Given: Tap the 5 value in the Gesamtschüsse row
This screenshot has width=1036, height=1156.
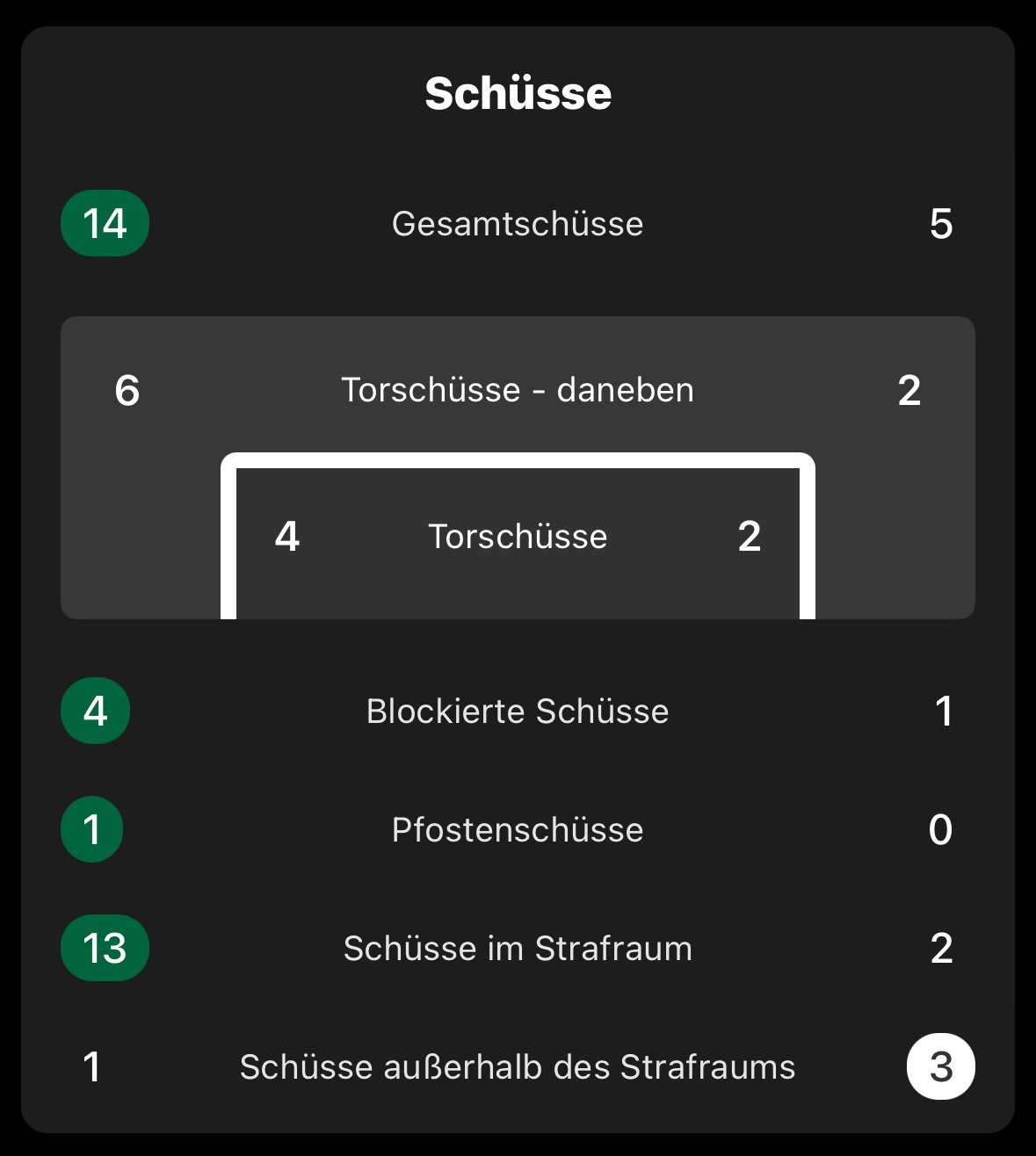Looking at the screenshot, I should [x=941, y=224].
